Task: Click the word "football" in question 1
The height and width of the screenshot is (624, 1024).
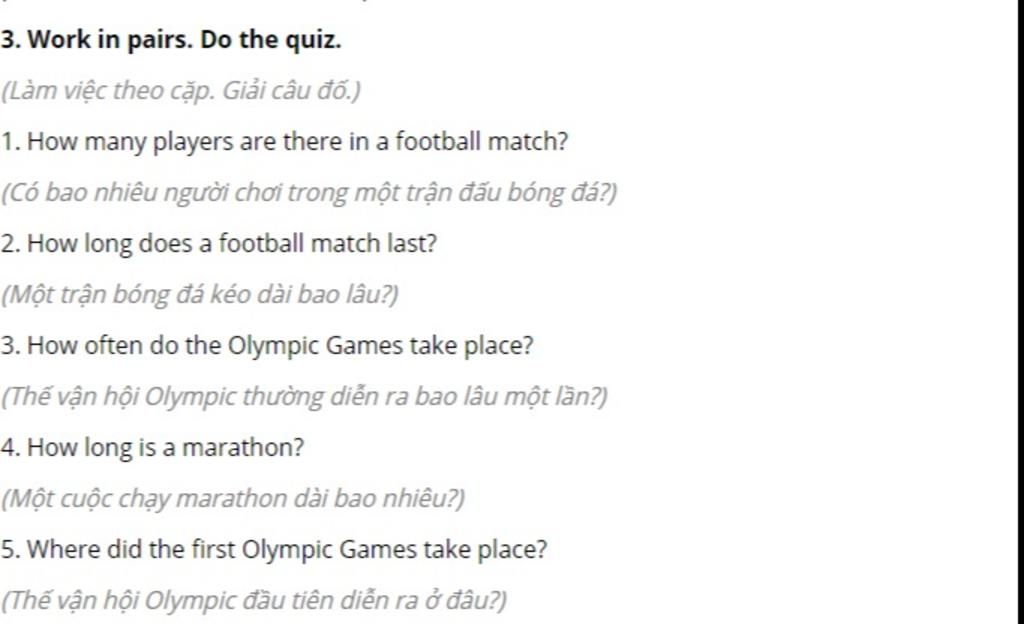Action: 438,141
